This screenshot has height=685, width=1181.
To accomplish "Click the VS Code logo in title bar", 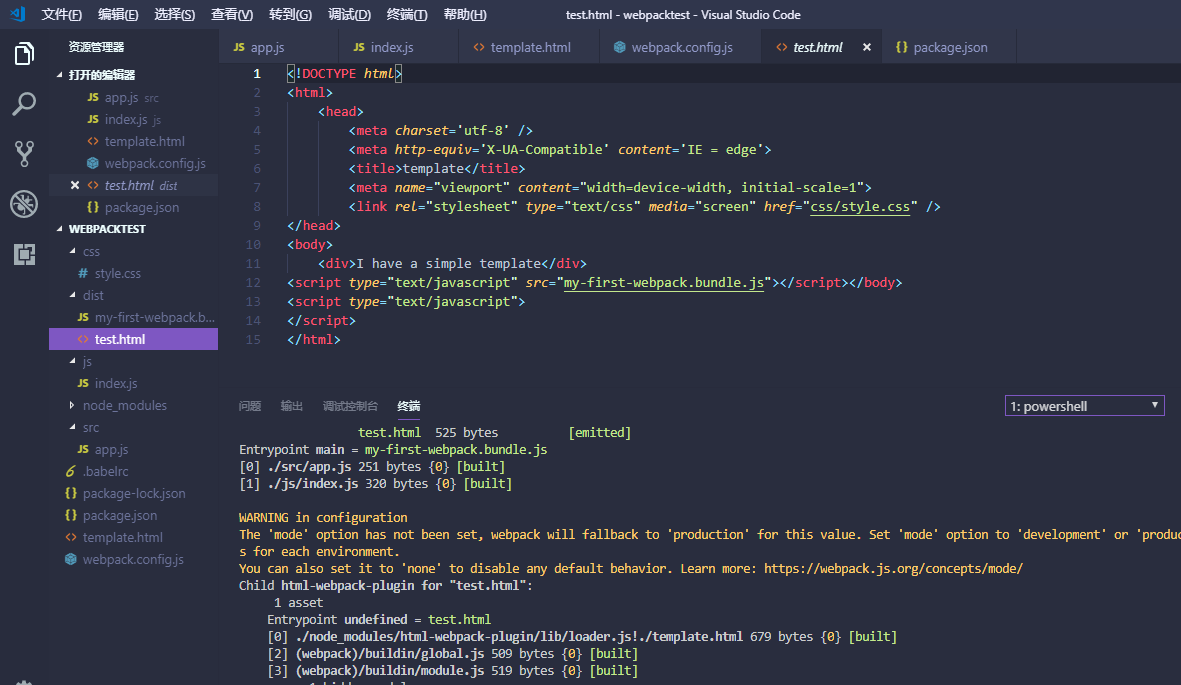I will (x=17, y=14).
